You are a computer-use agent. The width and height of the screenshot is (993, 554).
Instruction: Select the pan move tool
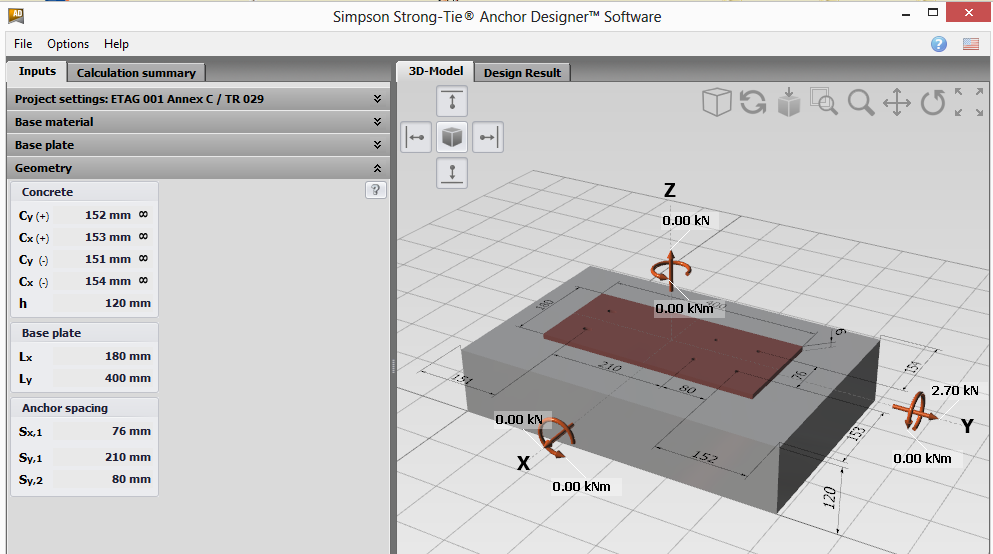(897, 102)
